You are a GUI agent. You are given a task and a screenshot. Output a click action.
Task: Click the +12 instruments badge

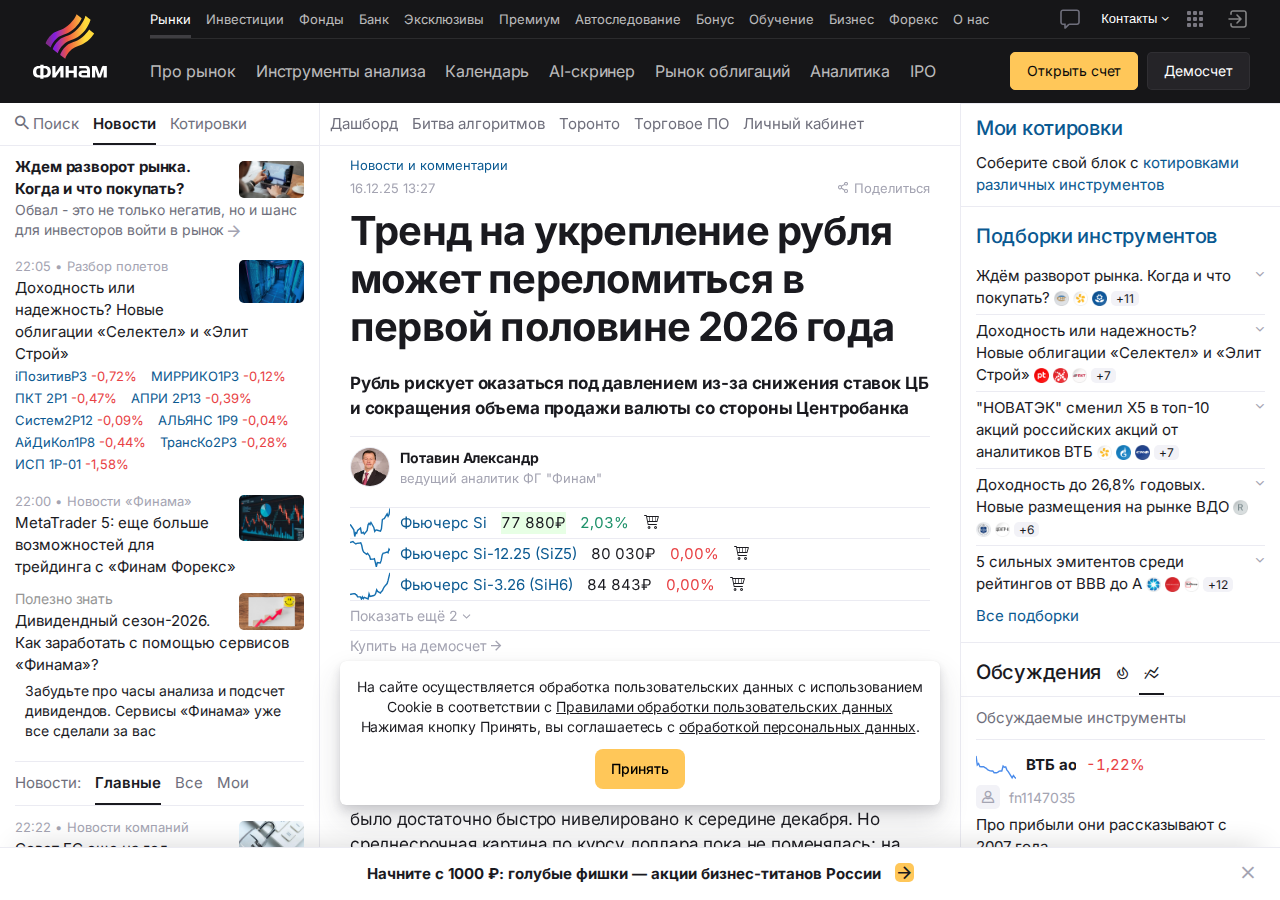click(1218, 584)
